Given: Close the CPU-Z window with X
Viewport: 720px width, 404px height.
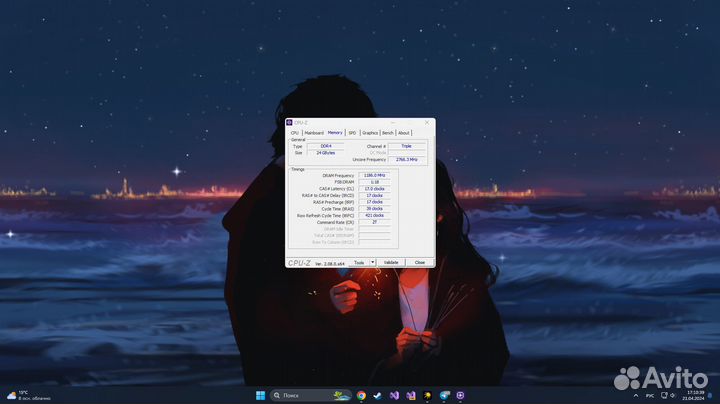Looking at the screenshot, I should 427,123.
